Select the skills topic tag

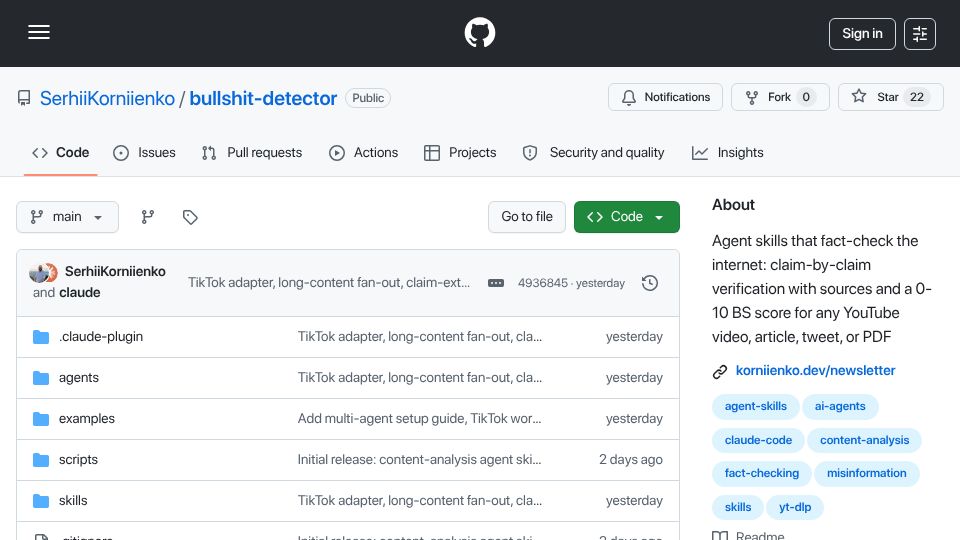tap(738, 507)
